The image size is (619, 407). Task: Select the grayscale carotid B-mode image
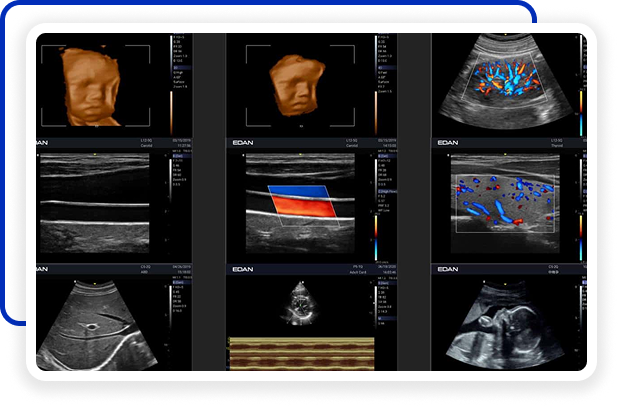coord(94,198)
